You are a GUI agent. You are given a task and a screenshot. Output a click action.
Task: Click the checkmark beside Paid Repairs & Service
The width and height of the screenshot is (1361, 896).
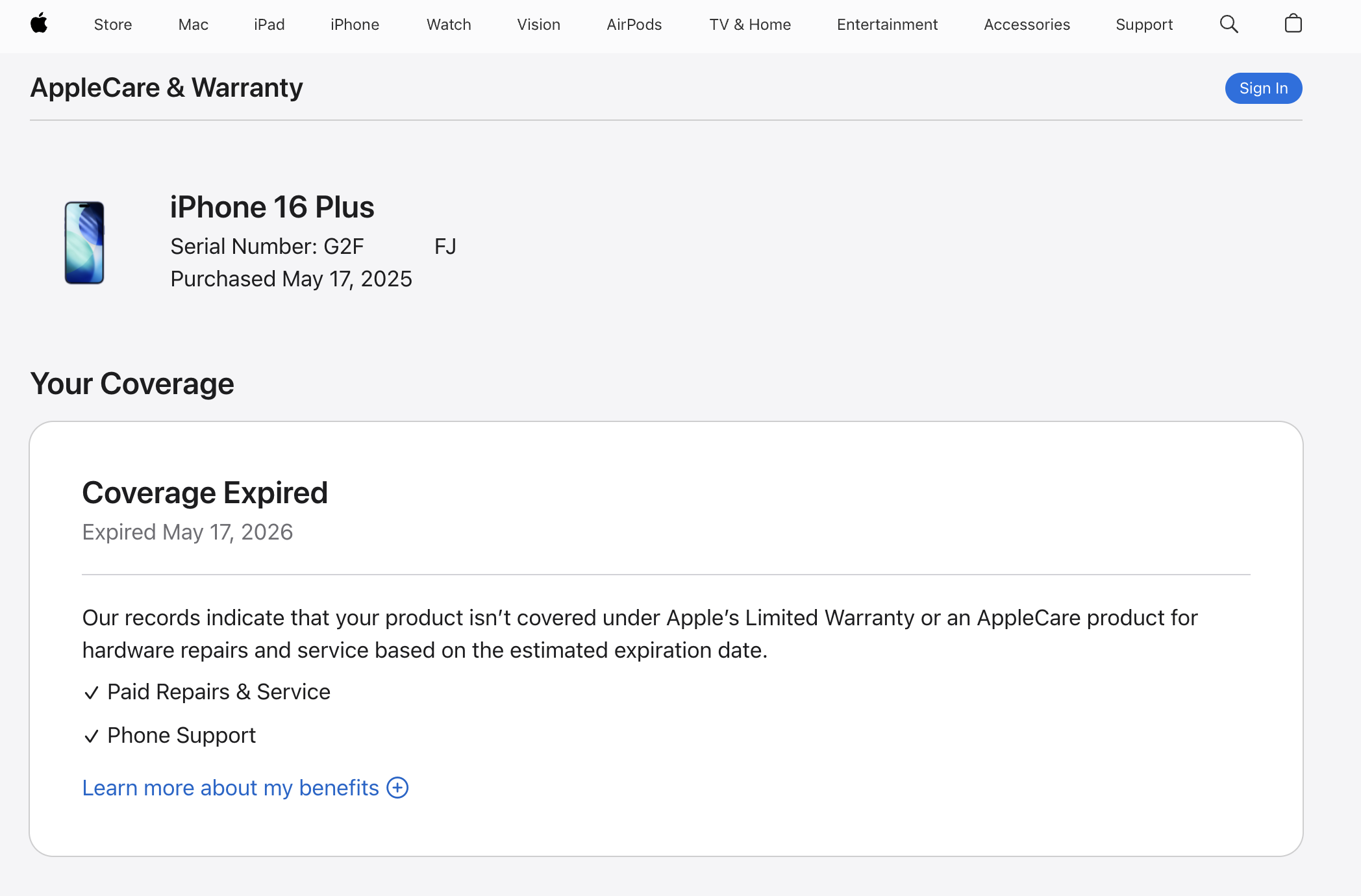point(92,693)
